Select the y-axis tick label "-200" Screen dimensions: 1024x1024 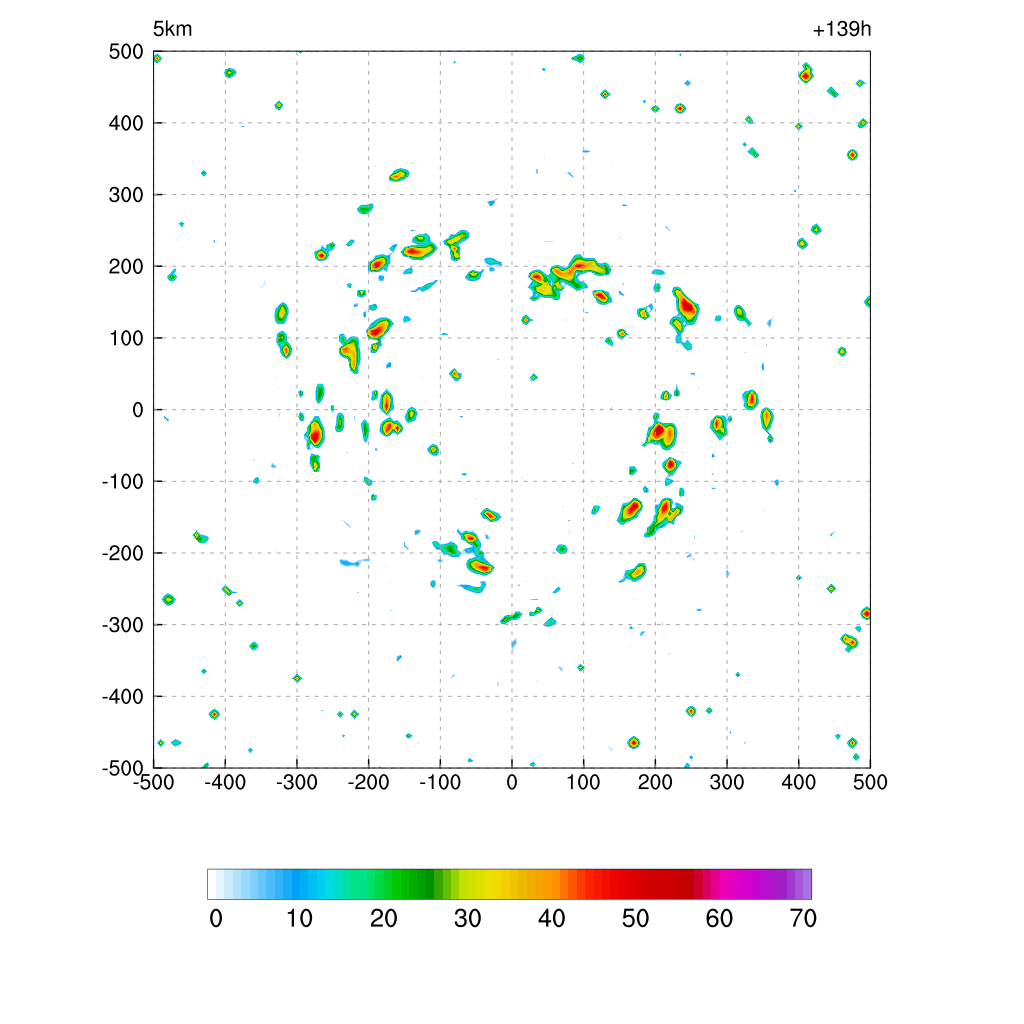point(123,553)
